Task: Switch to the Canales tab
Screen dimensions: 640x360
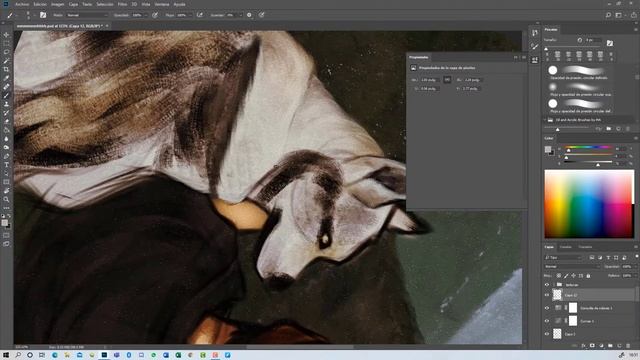Action: [566, 247]
